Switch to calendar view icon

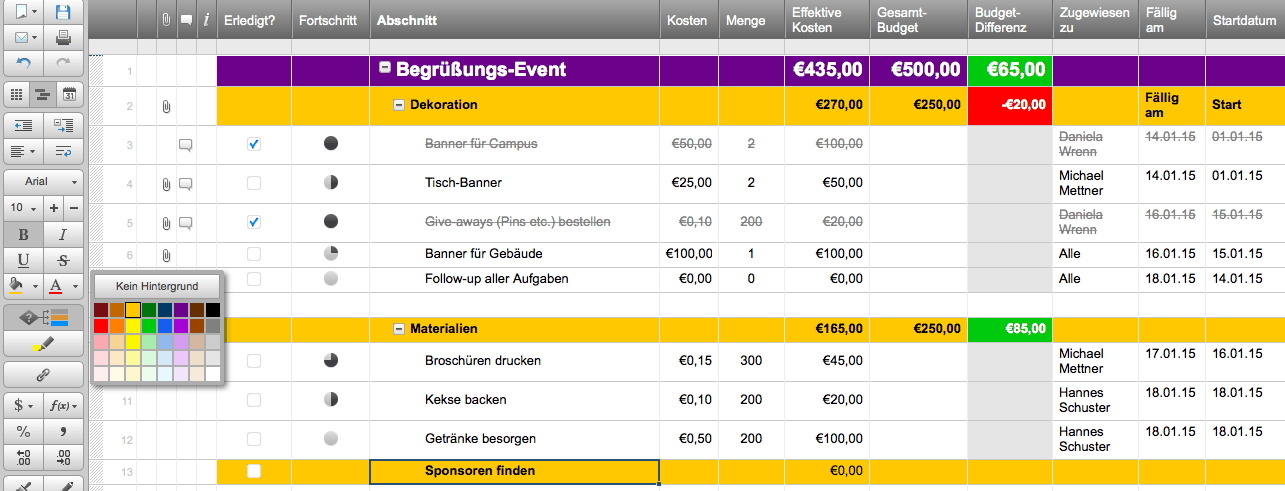[x=69, y=95]
